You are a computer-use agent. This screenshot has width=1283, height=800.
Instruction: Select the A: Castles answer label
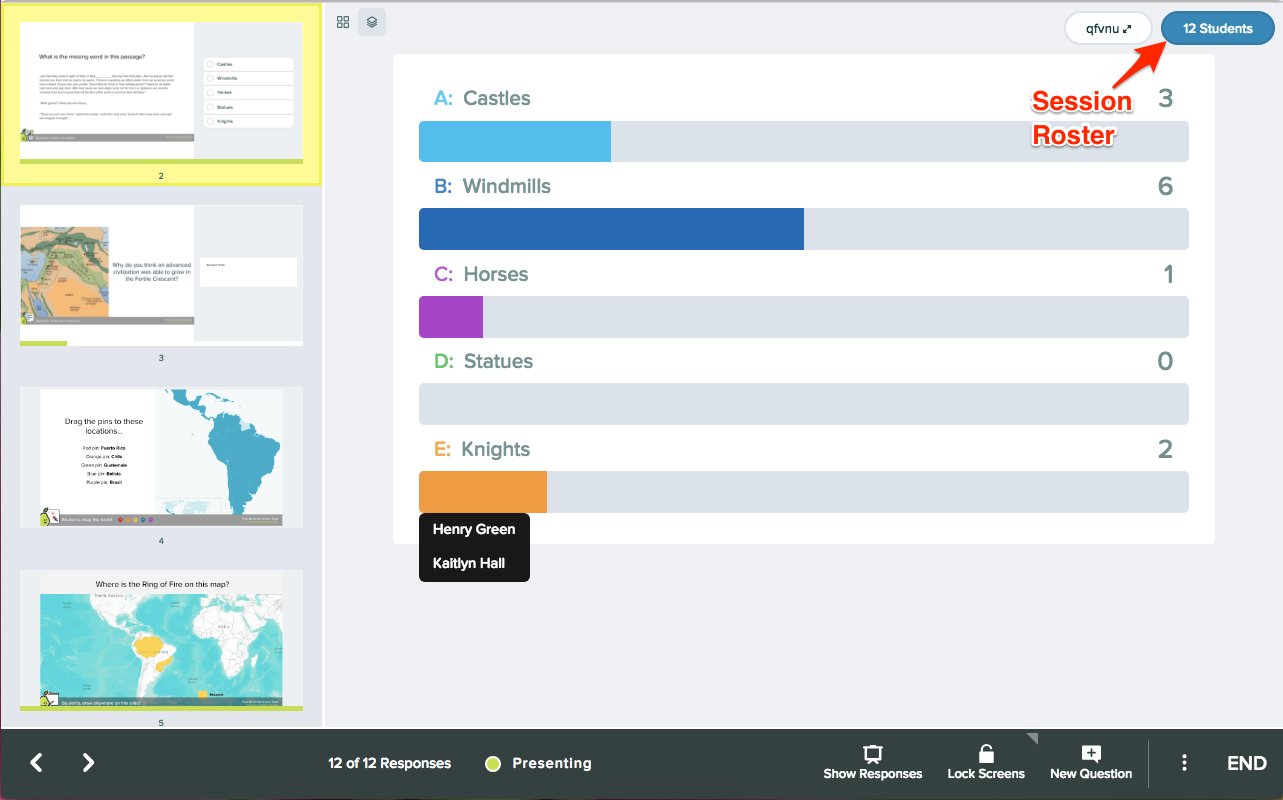[x=482, y=98]
